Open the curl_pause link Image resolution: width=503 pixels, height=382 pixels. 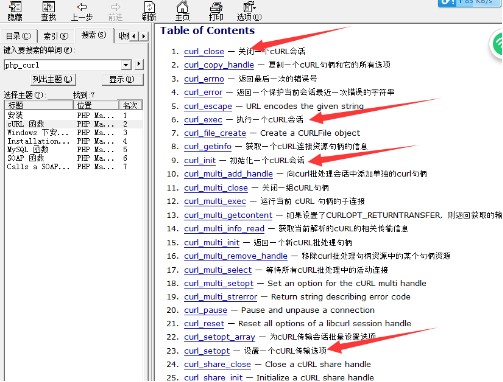206,311
